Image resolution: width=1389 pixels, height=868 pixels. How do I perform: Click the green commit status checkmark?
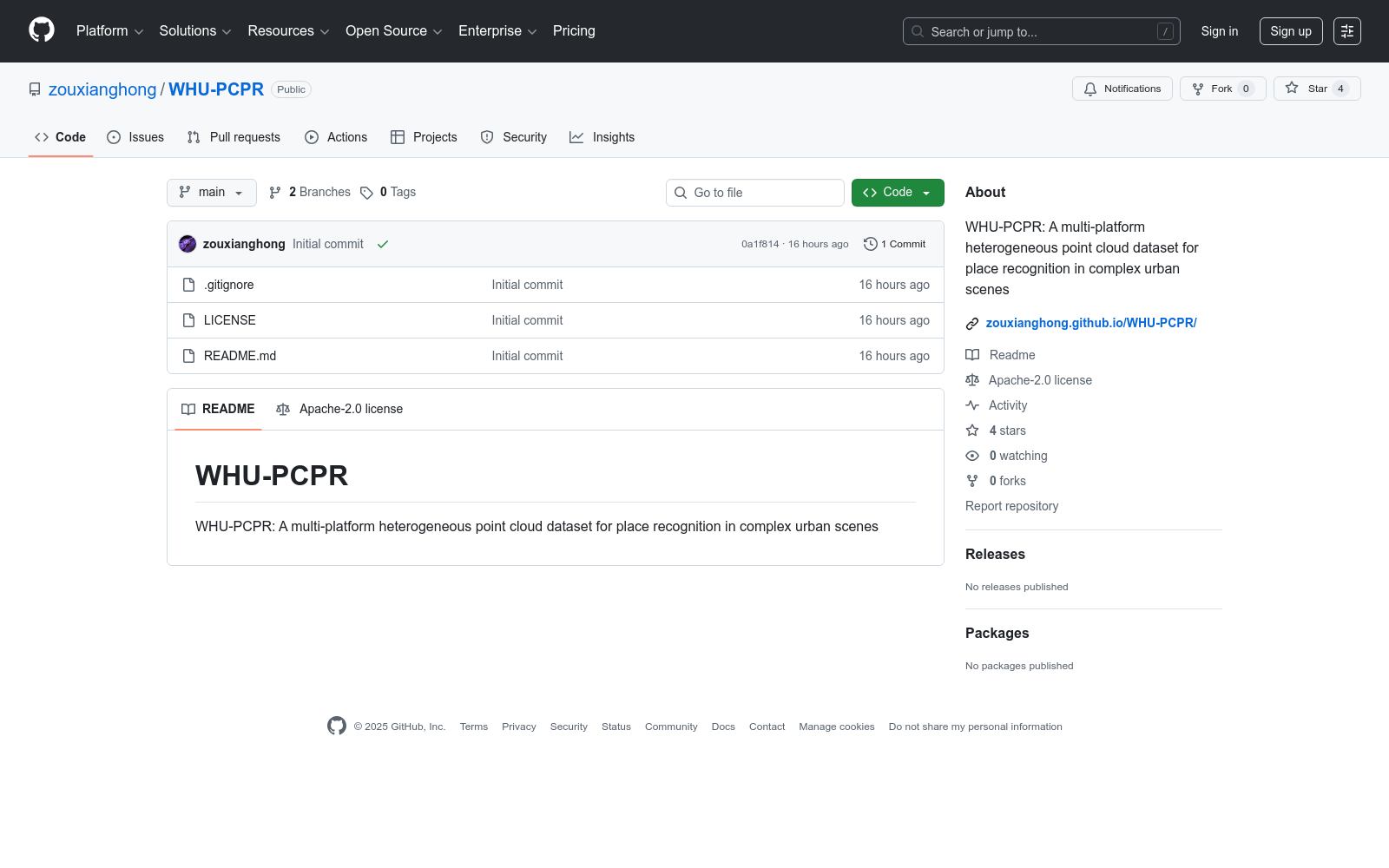pos(383,244)
